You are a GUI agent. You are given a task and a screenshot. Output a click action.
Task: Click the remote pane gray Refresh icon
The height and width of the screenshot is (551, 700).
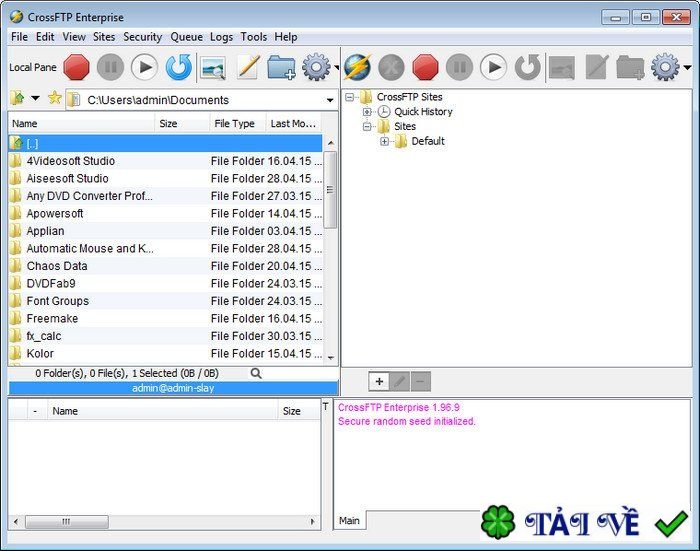click(528, 67)
